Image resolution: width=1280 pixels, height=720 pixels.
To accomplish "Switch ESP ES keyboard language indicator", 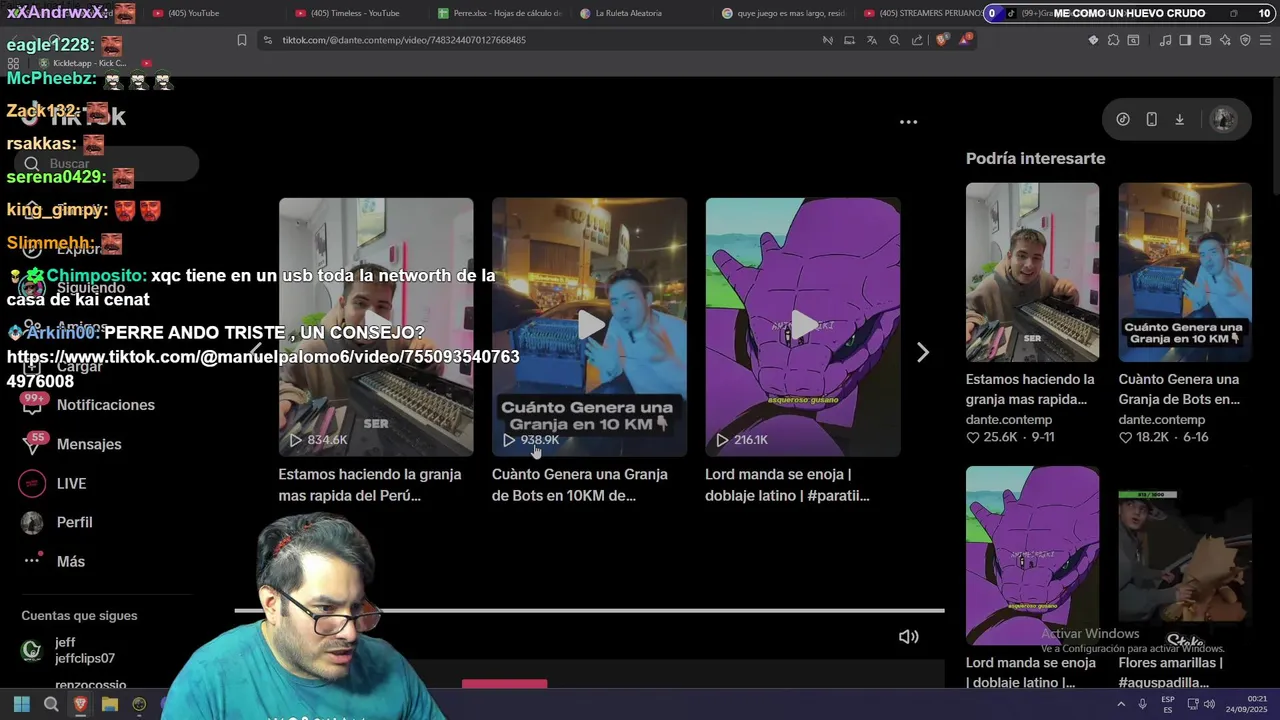I will tap(1167, 704).
